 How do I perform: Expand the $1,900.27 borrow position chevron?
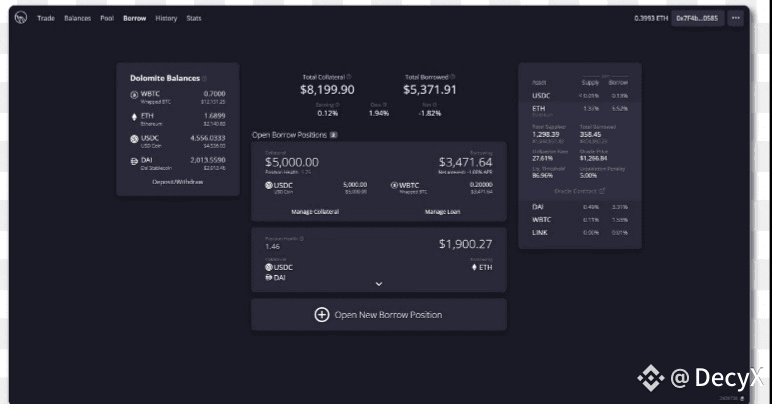click(379, 284)
